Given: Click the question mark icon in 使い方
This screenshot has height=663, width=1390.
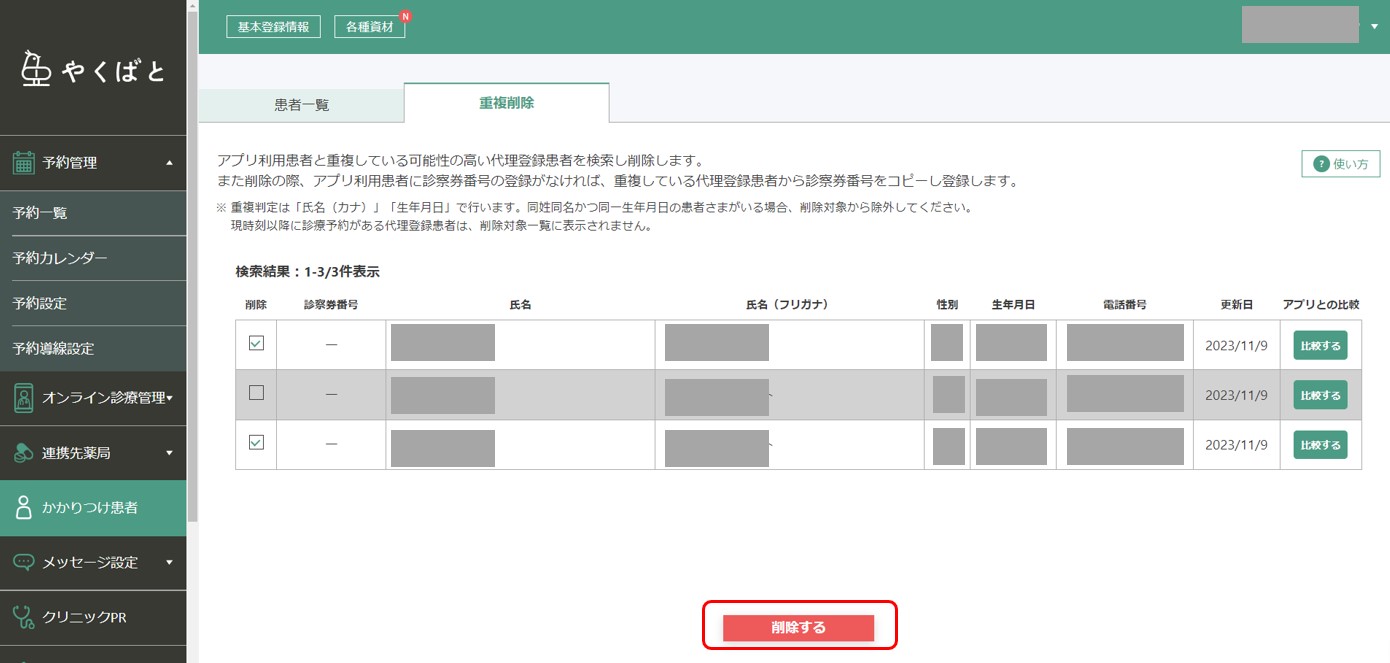Looking at the screenshot, I should click(x=1321, y=164).
